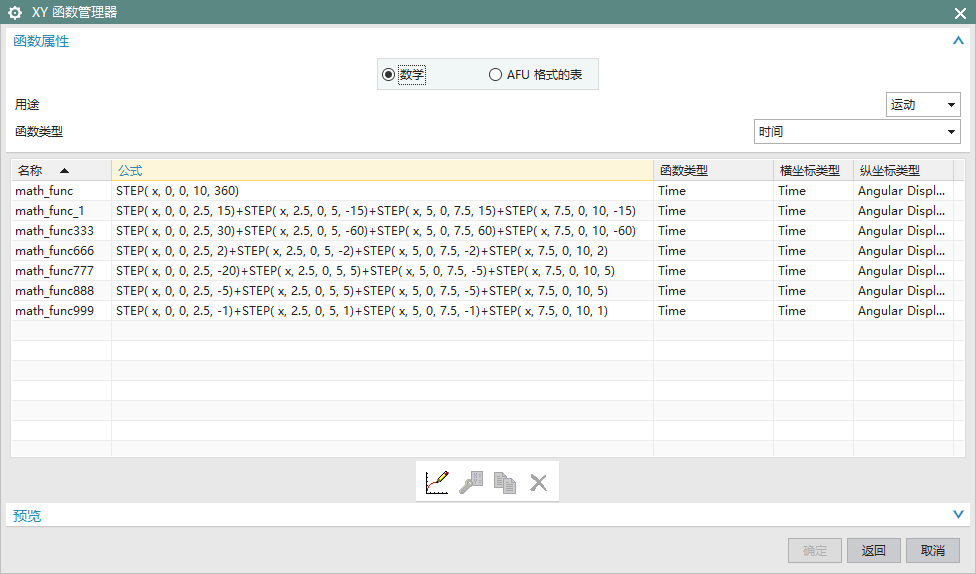Click the 横坐标类型 column header
The image size is (976, 574).
[813, 171]
